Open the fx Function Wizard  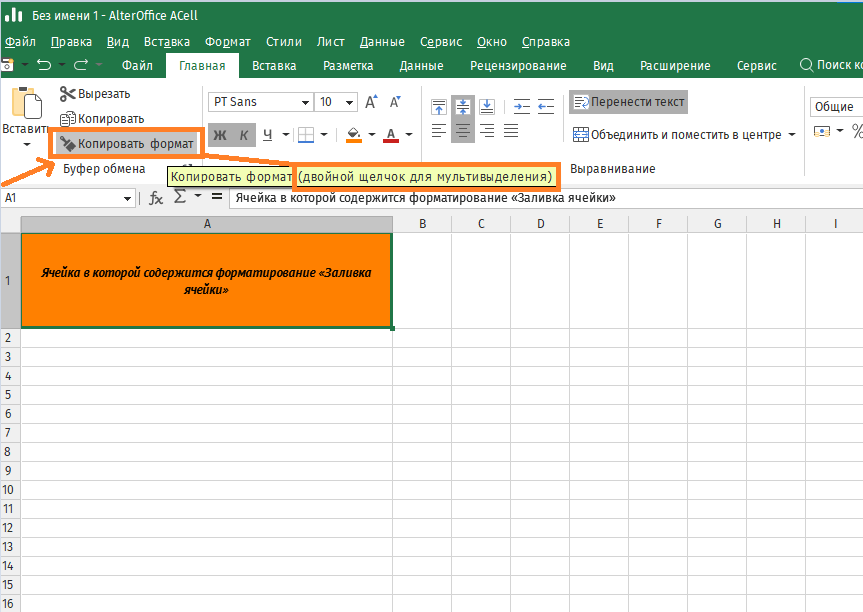pos(156,198)
